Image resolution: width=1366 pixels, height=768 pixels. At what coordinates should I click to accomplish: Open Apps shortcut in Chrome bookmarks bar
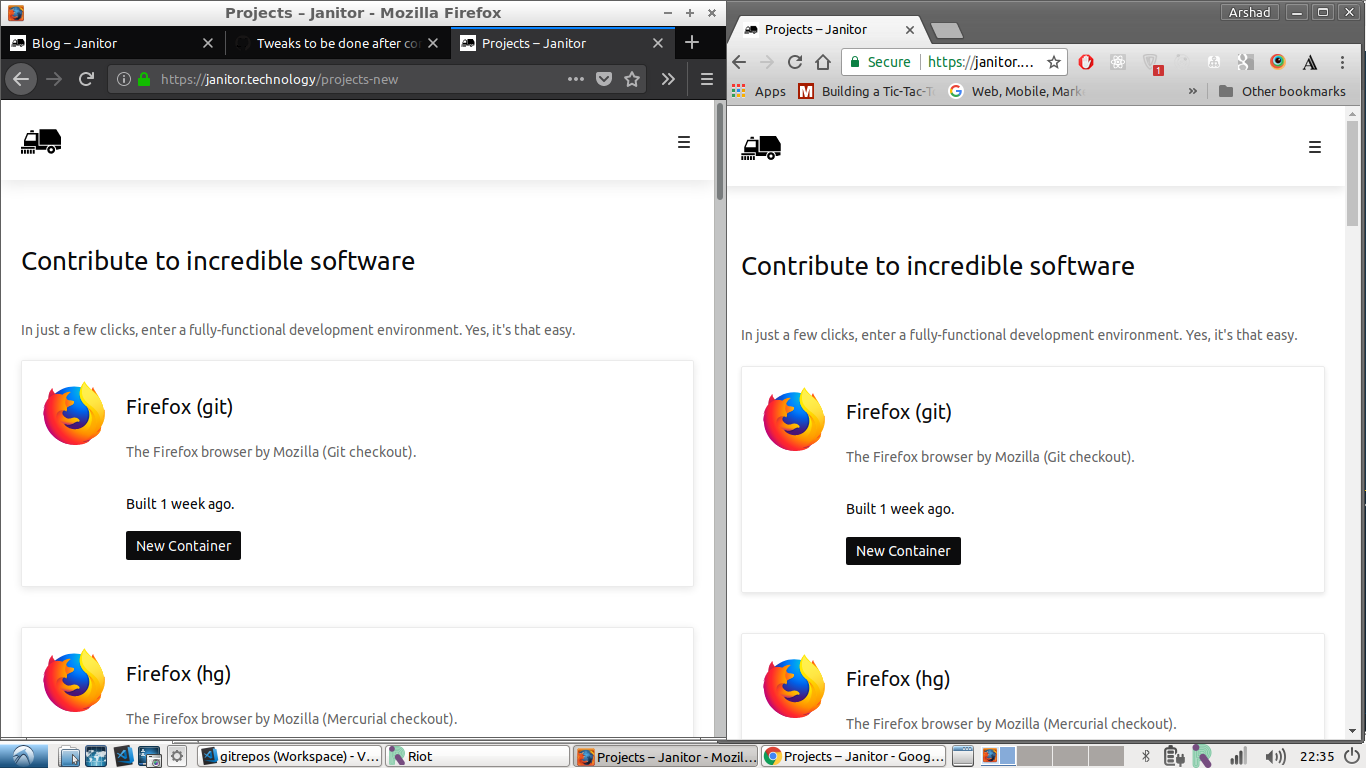(759, 91)
